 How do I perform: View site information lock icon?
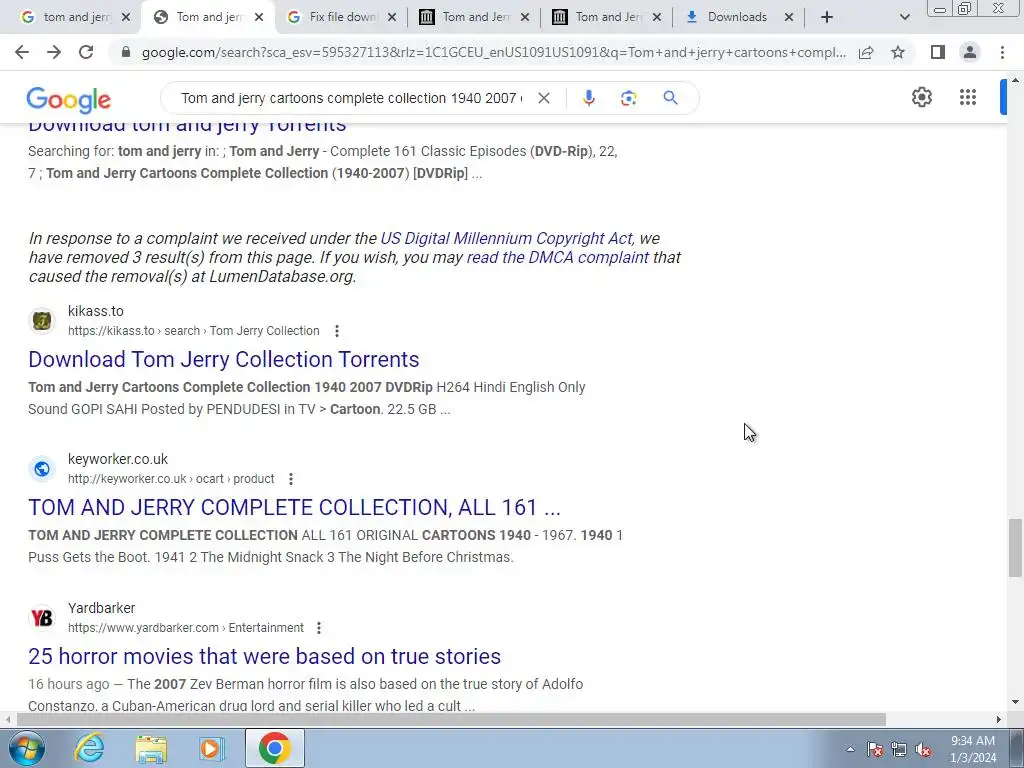tap(126, 52)
